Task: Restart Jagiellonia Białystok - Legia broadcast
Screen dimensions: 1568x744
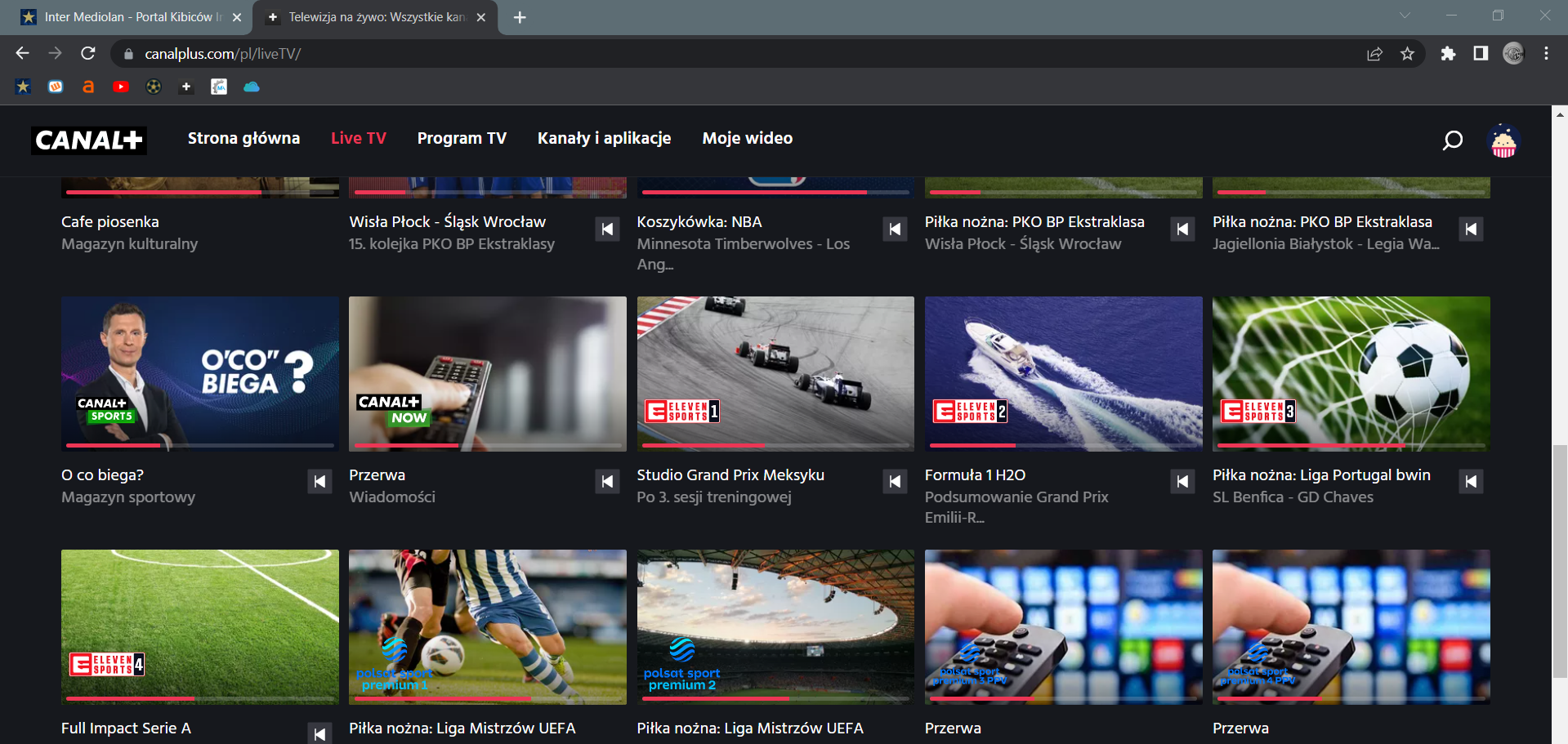Action: [x=1471, y=229]
